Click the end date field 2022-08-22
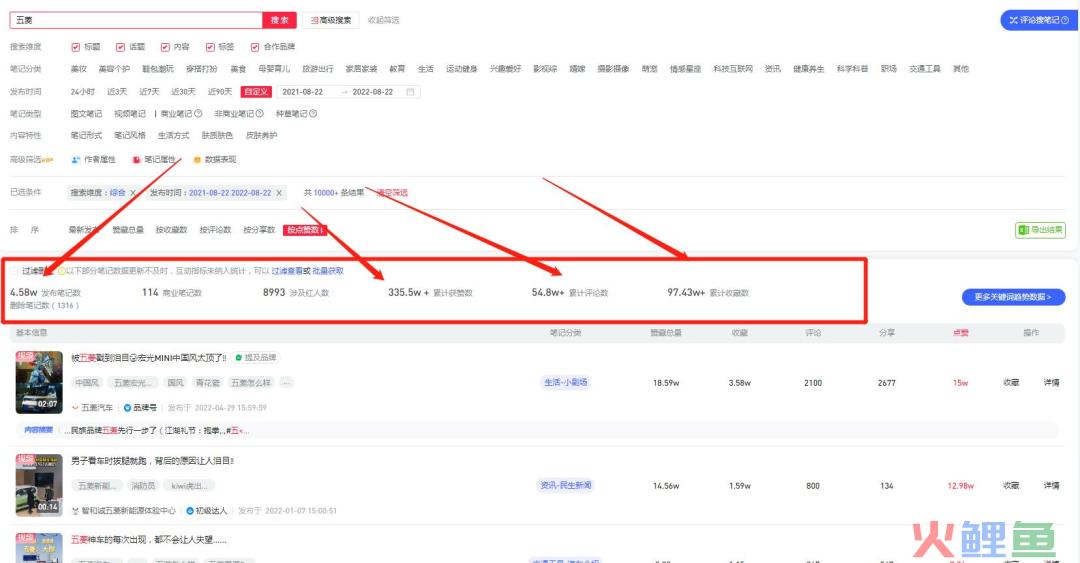 pyautogui.click(x=373, y=92)
